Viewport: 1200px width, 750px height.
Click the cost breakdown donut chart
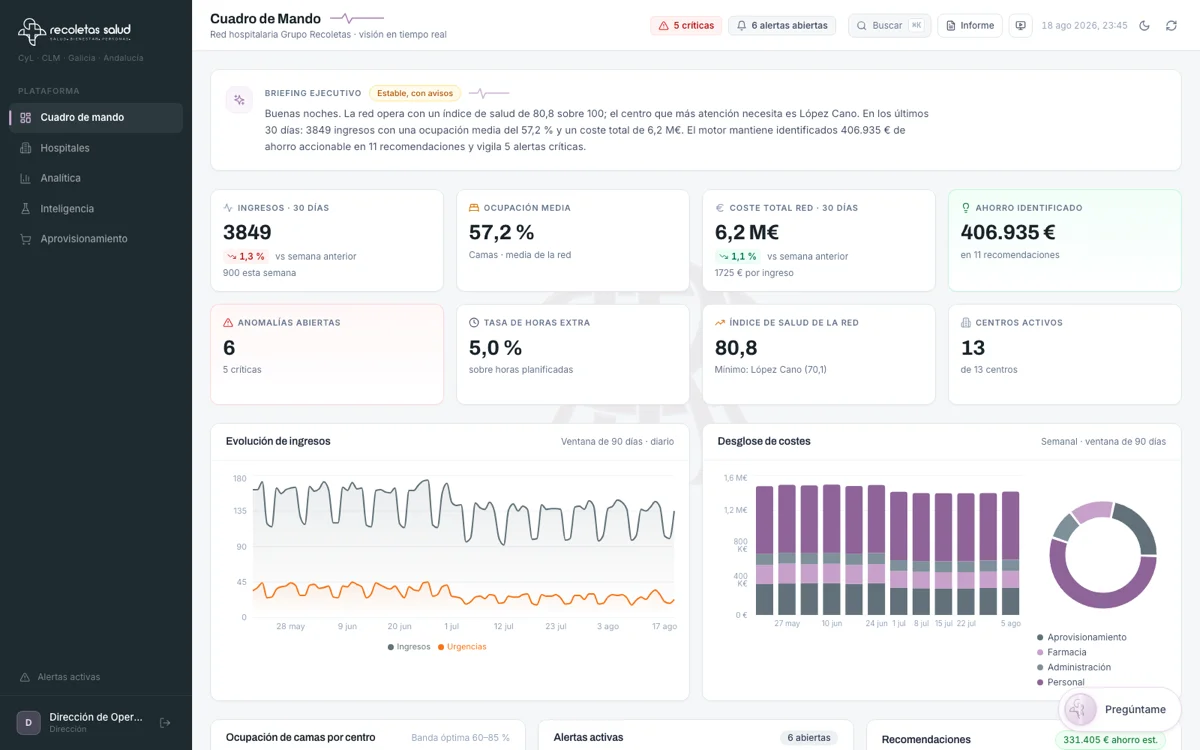point(1103,555)
